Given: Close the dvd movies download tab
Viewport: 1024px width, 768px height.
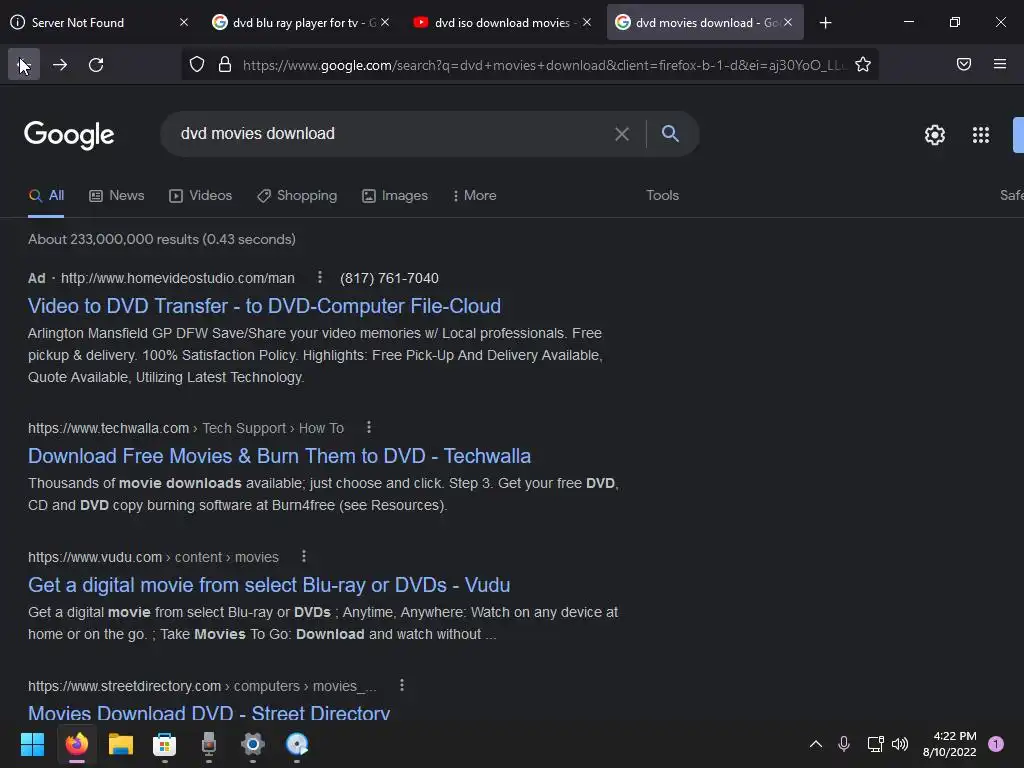Looking at the screenshot, I should pyautogui.click(x=788, y=23).
